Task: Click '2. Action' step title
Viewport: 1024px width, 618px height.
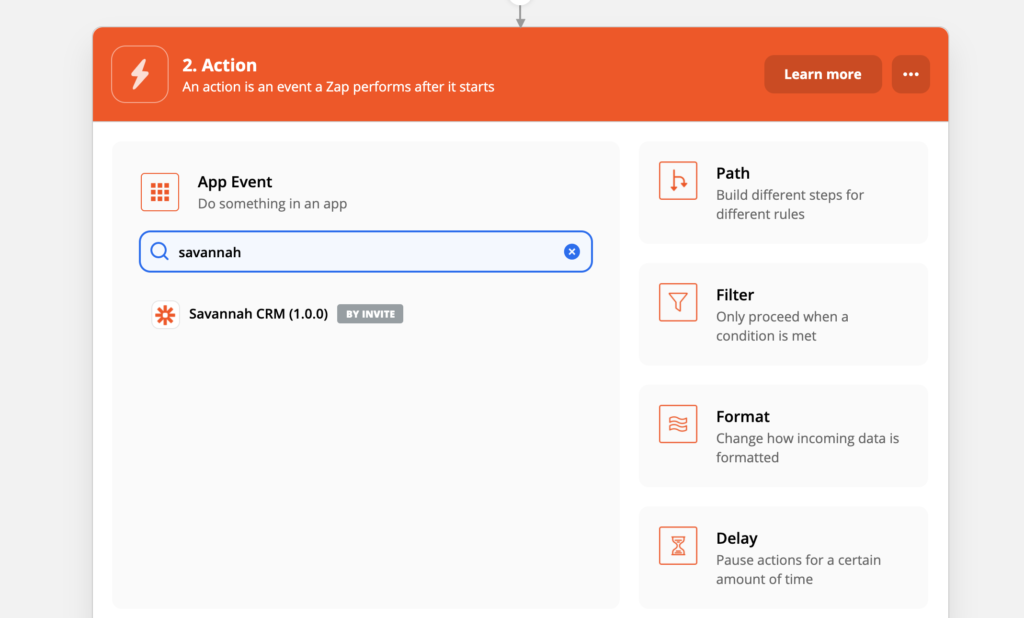Action: click(x=219, y=65)
